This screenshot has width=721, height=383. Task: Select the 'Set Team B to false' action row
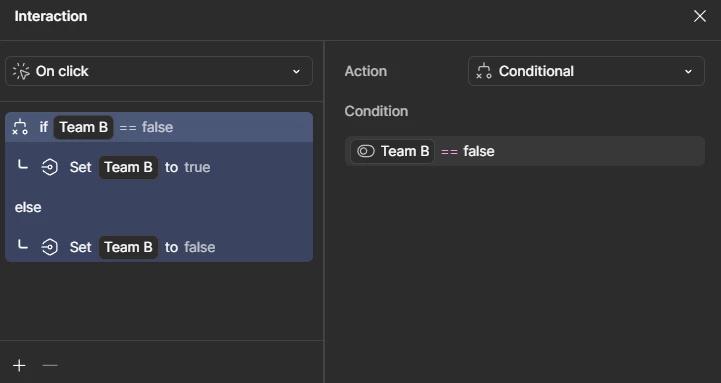point(159,247)
